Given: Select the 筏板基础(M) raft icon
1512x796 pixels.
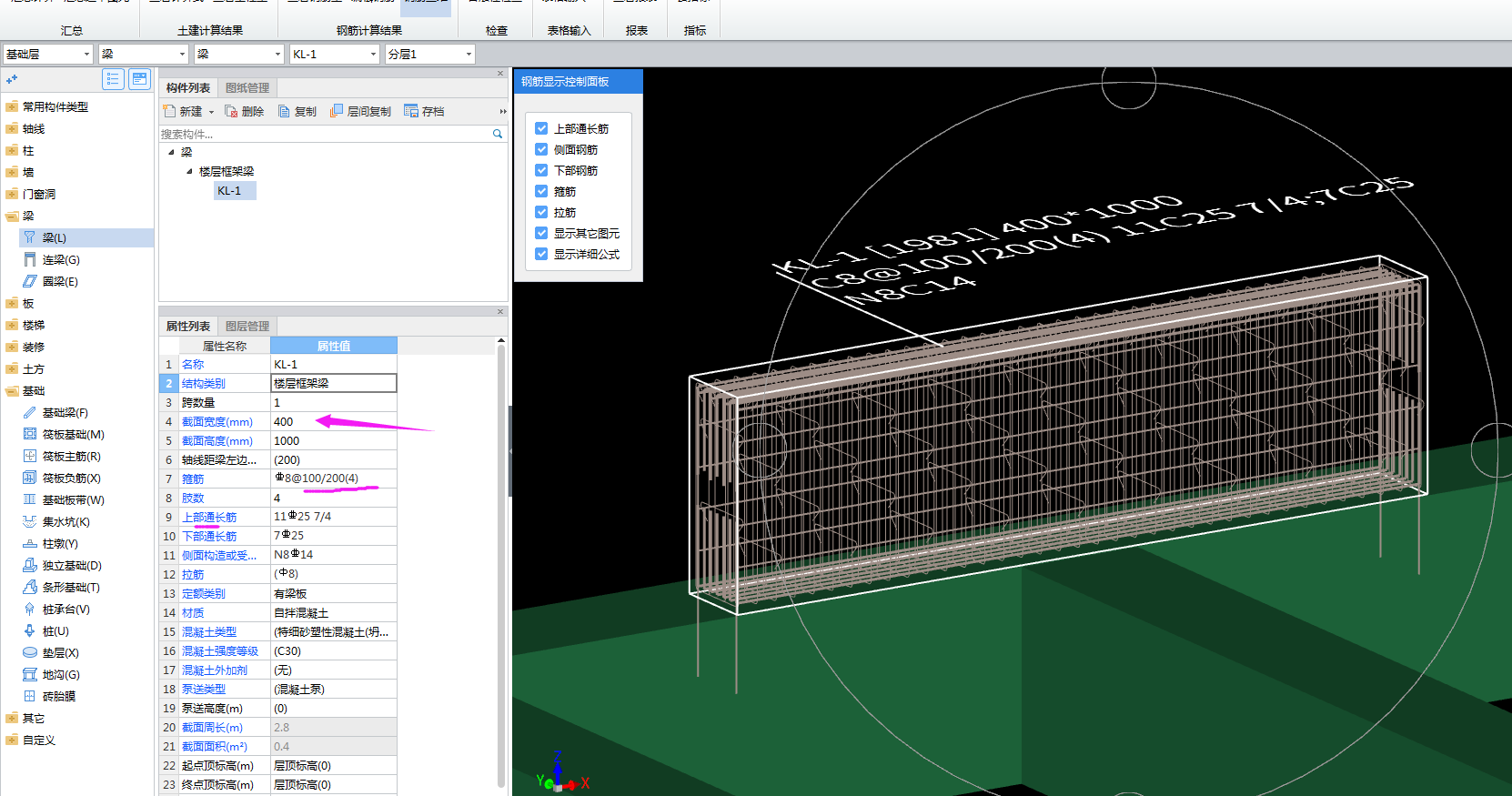Looking at the screenshot, I should tap(30, 434).
